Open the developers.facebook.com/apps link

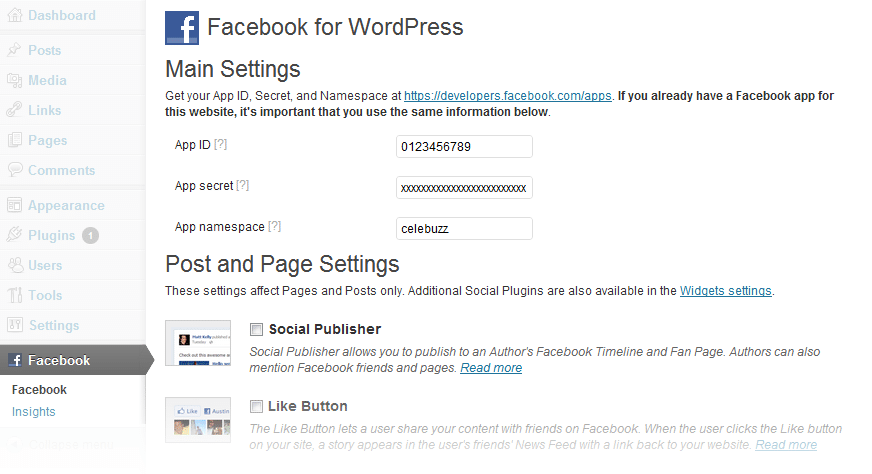[508, 96]
